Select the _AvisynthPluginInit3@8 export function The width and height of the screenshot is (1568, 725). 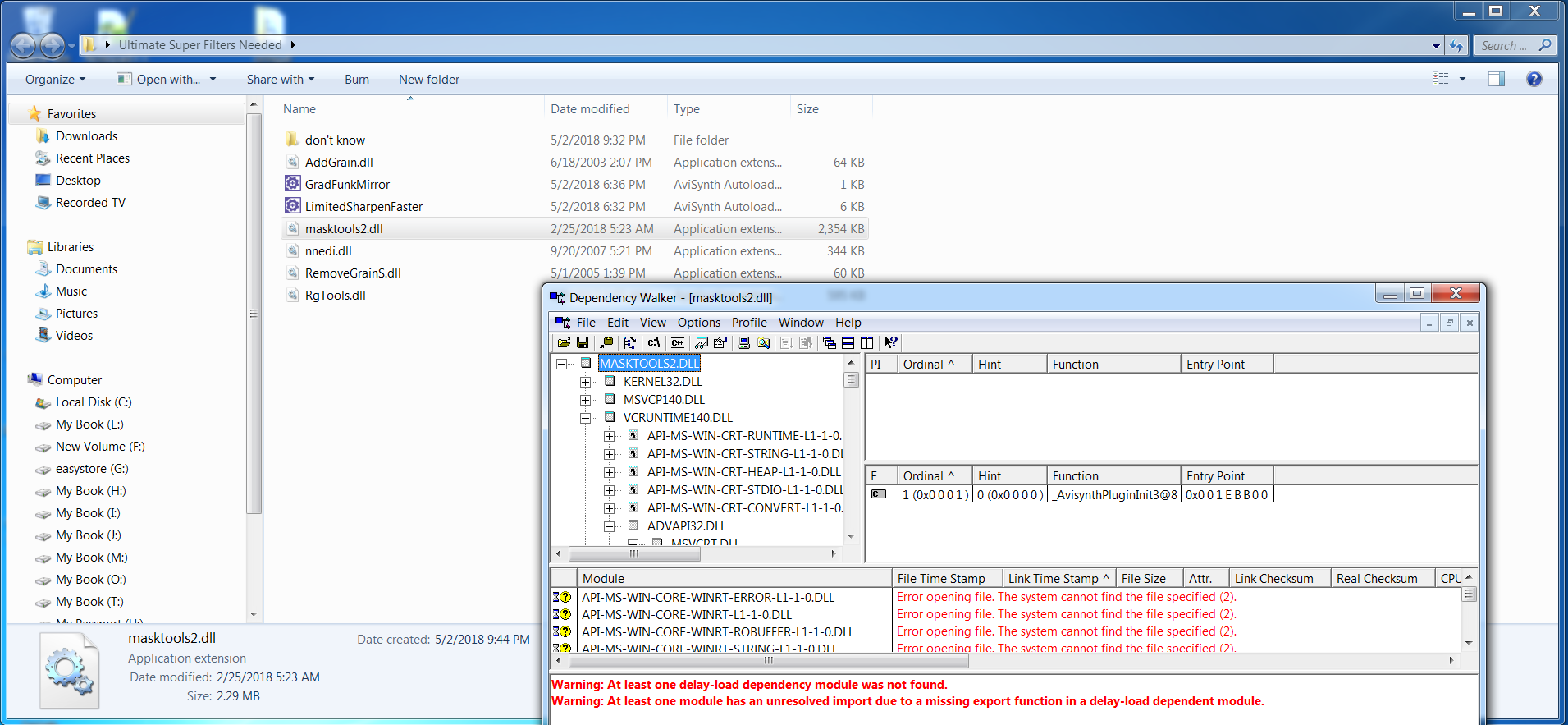pyautogui.click(x=1114, y=495)
